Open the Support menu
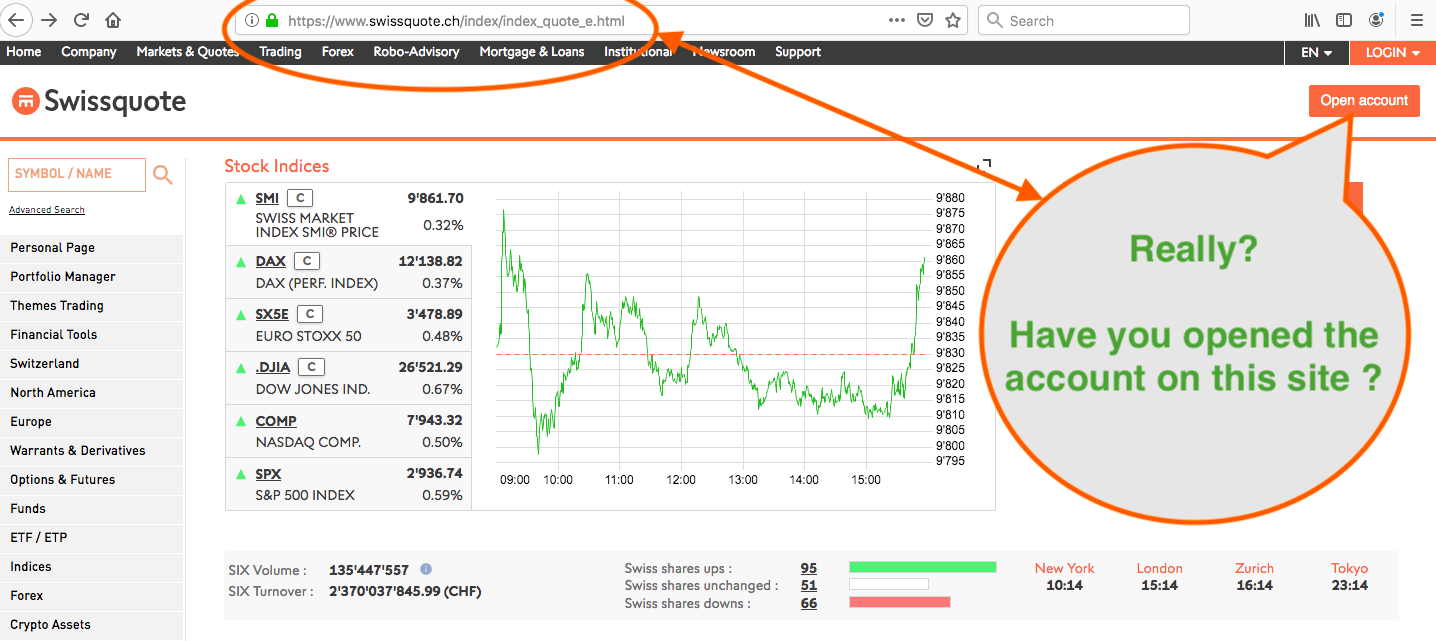This screenshot has height=641, width=1436. coord(798,52)
